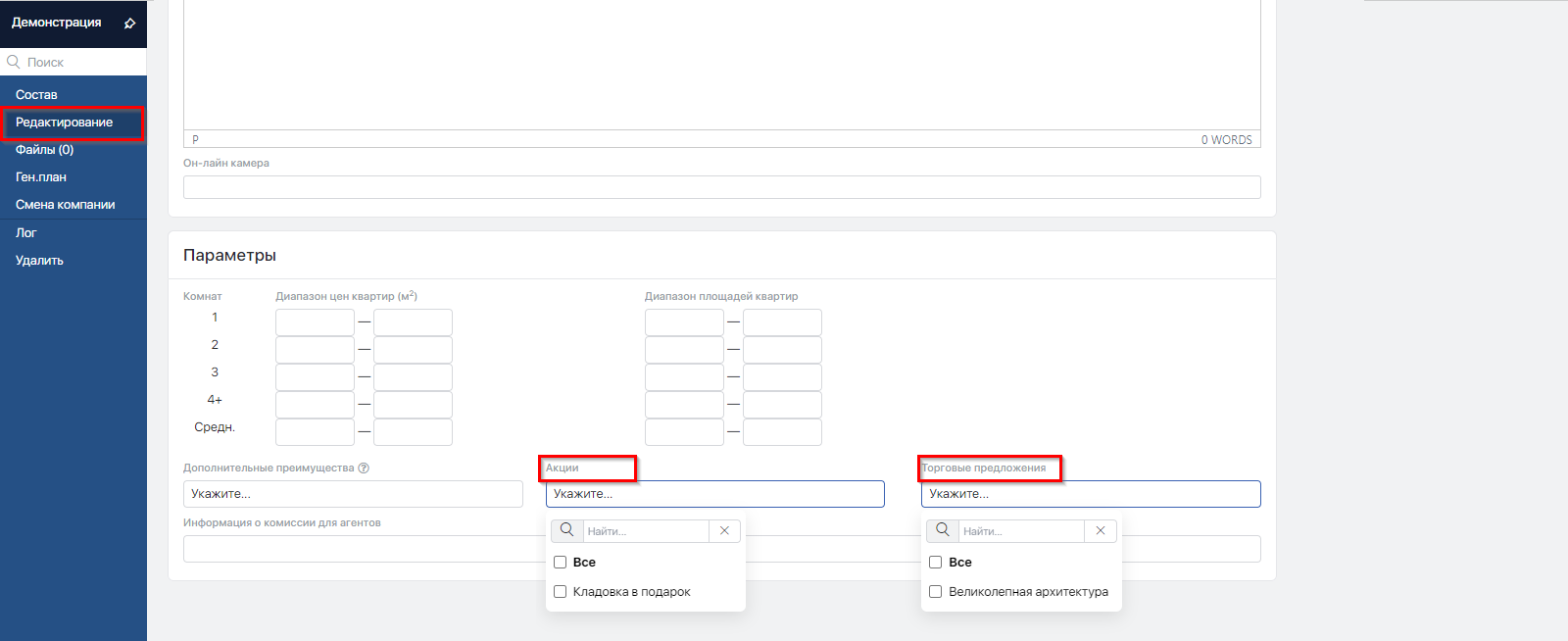The width and height of the screenshot is (1568, 641).
Task: Go to Файлы (0) in sidebar
Action: point(44,150)
